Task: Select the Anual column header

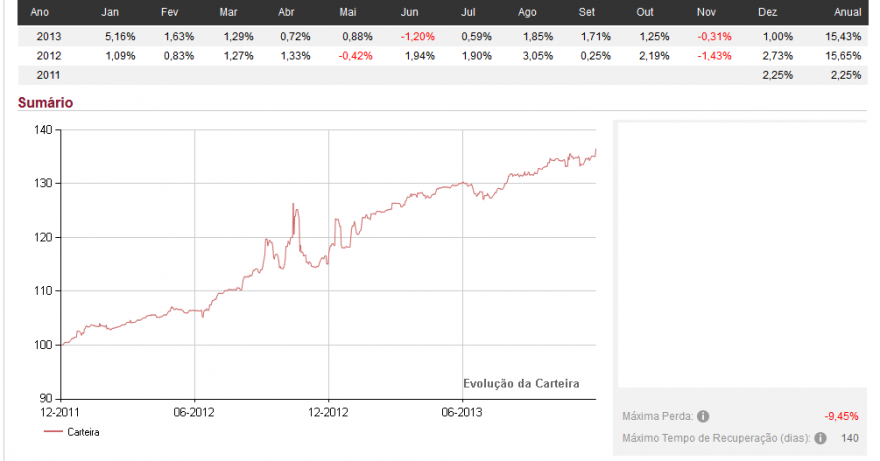Action: [847, 12]
